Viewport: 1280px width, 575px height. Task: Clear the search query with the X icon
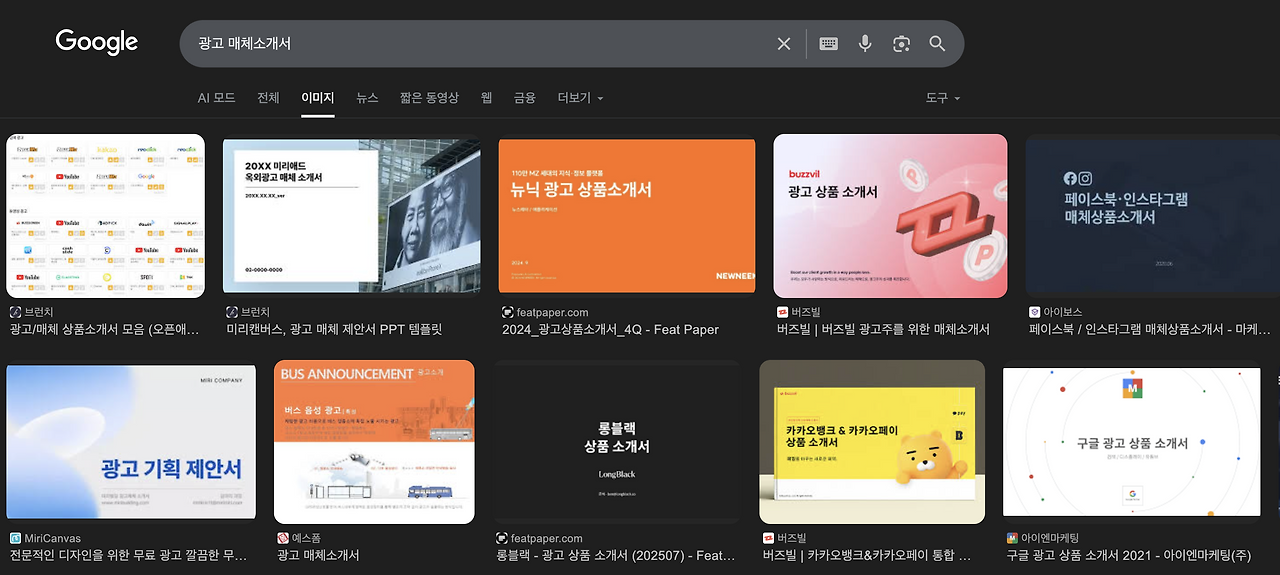(784, 44)
